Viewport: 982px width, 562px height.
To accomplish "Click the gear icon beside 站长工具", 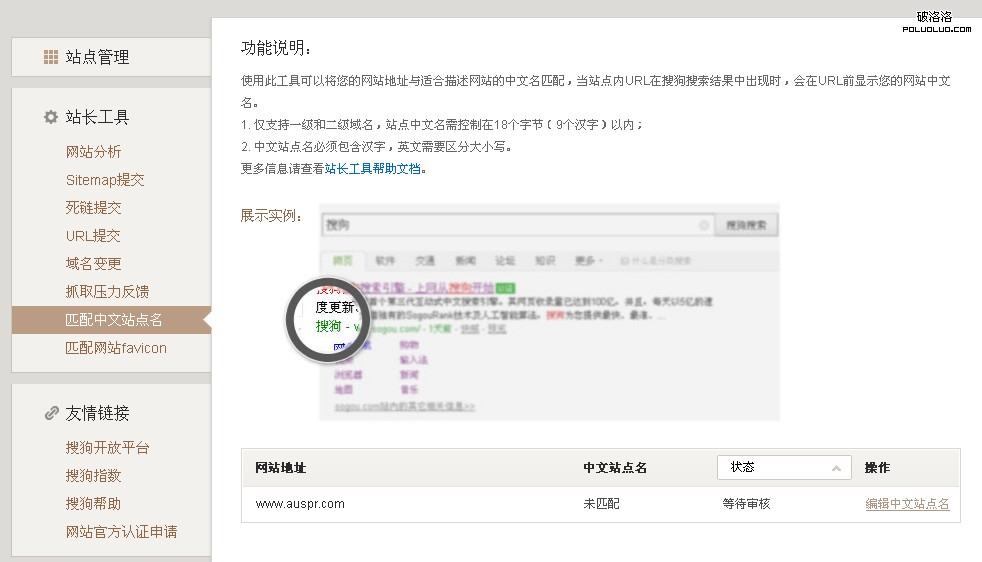I will tap(51, 117).
